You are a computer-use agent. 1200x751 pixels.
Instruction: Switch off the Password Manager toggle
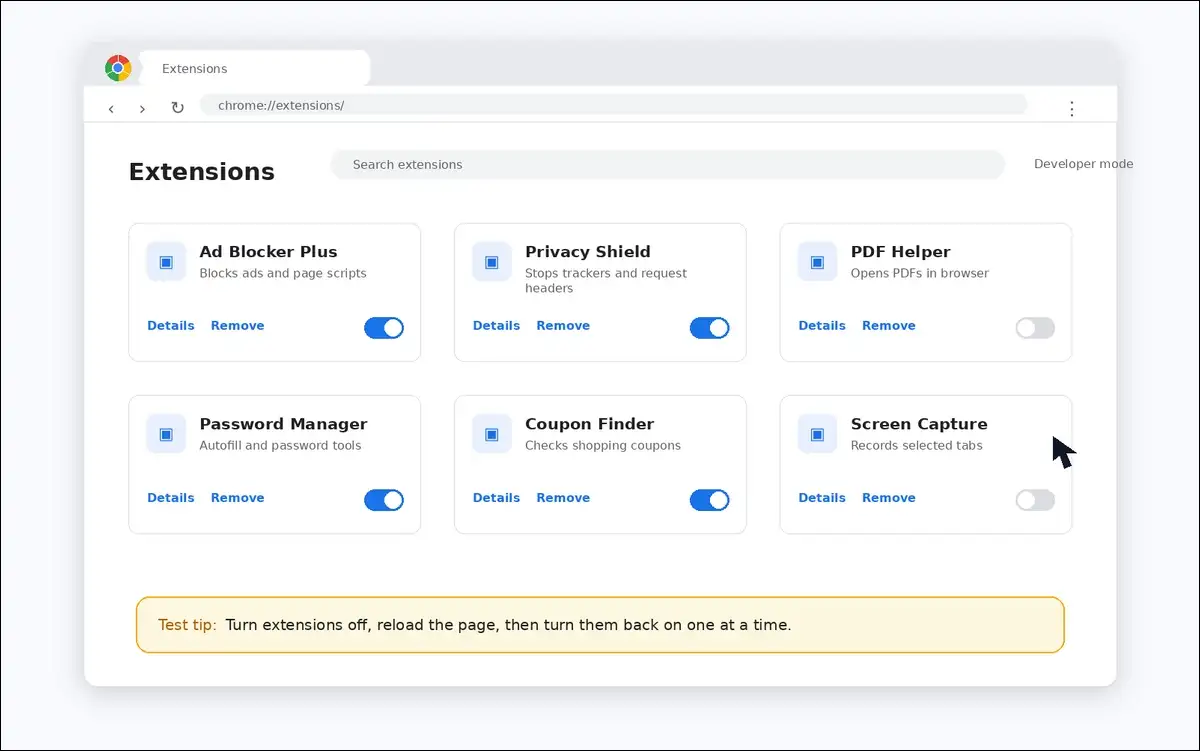tap(384, 500)
